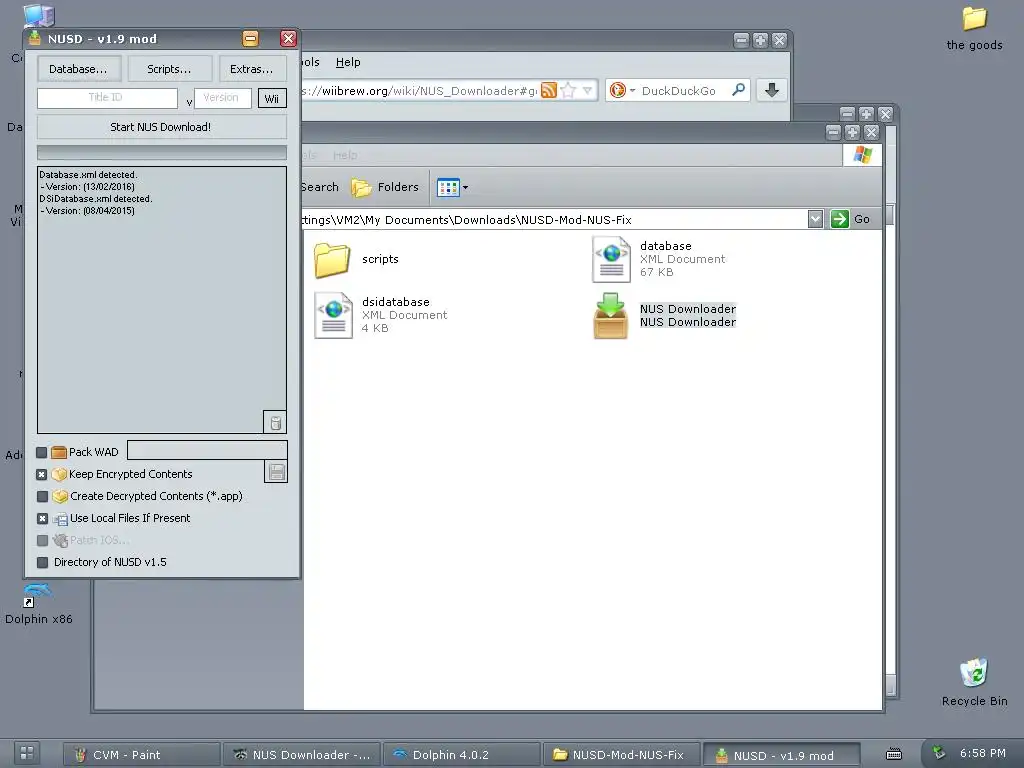Viewport: 1024px width, 768px height.
Task: Click the RSS feed icon in address bar
Action: [549, 90]
